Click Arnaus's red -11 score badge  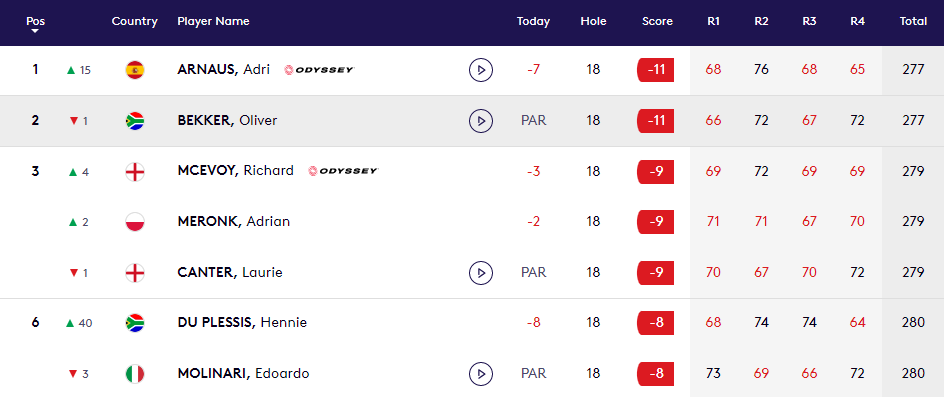click(655, 70)
